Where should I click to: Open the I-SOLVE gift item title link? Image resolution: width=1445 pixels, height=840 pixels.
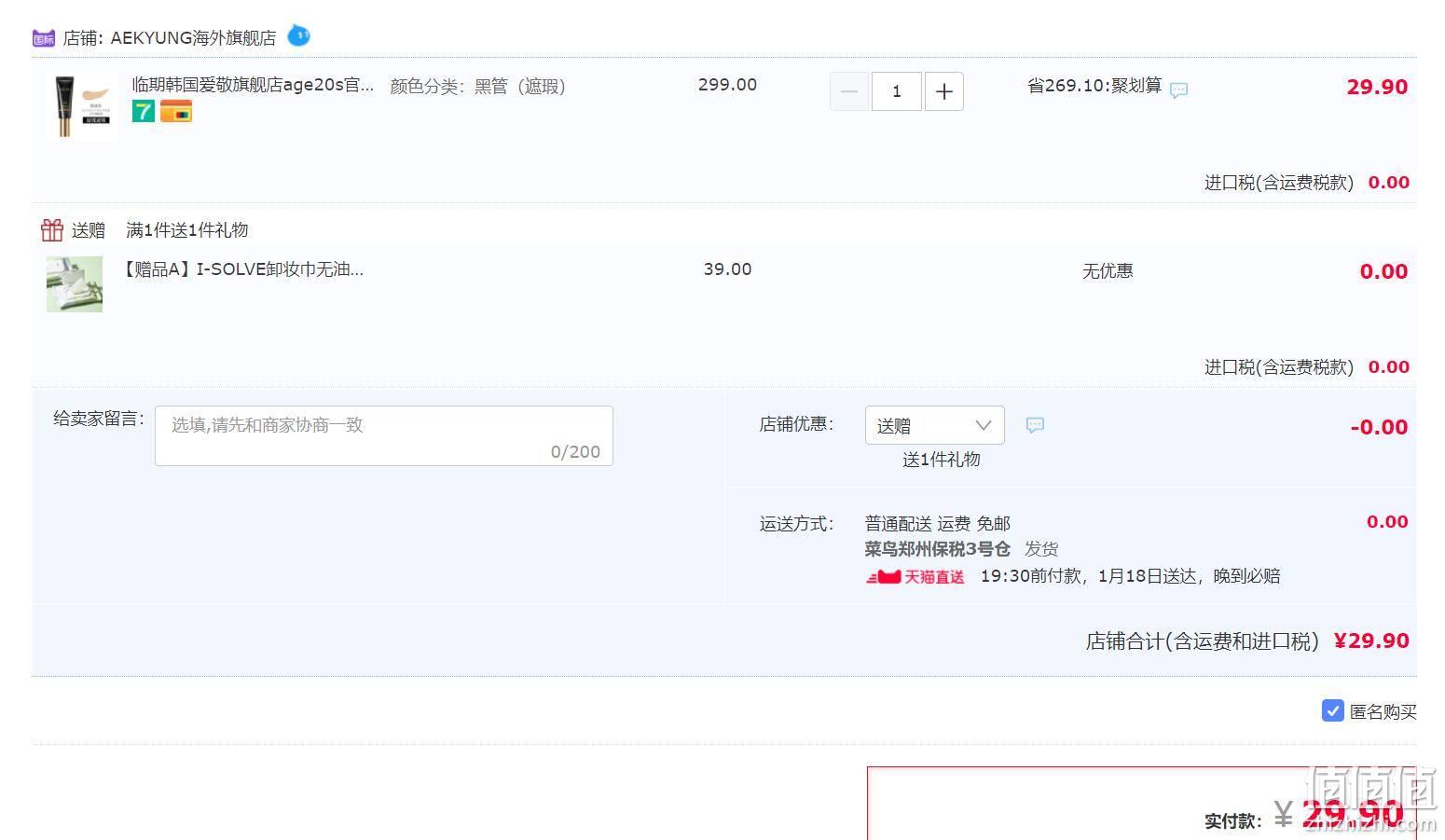coord(242,269)
